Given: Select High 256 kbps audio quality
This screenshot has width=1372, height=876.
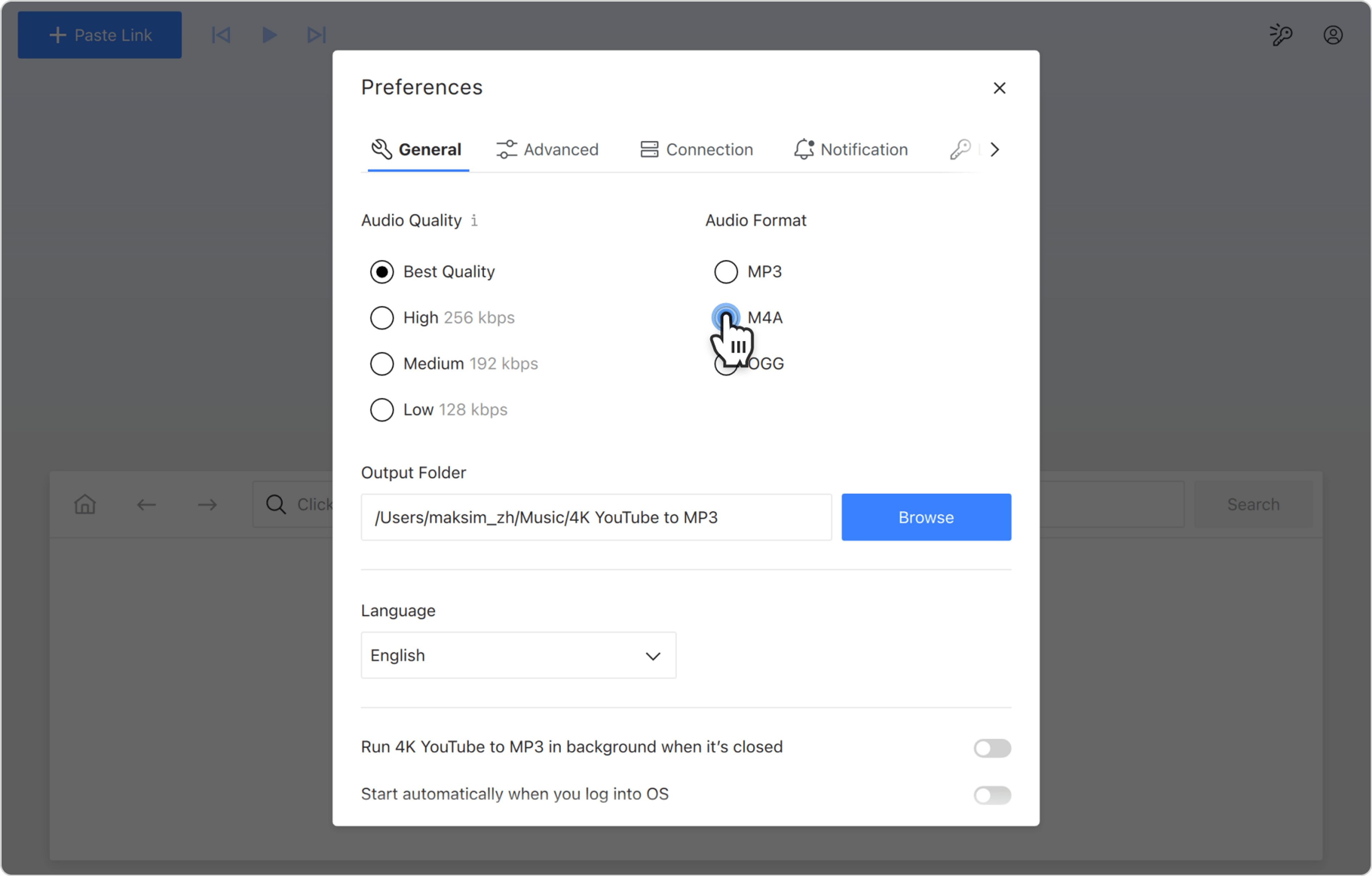Looking at the screenshot, I should pos(382,317).
